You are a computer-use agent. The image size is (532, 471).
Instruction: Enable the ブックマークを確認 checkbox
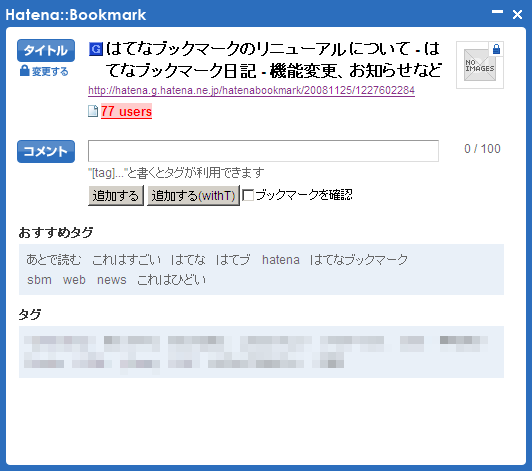click(248, 195)
